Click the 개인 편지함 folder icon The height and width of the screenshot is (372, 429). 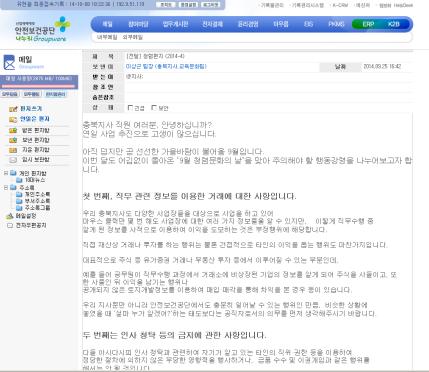[x=13, y=173]
